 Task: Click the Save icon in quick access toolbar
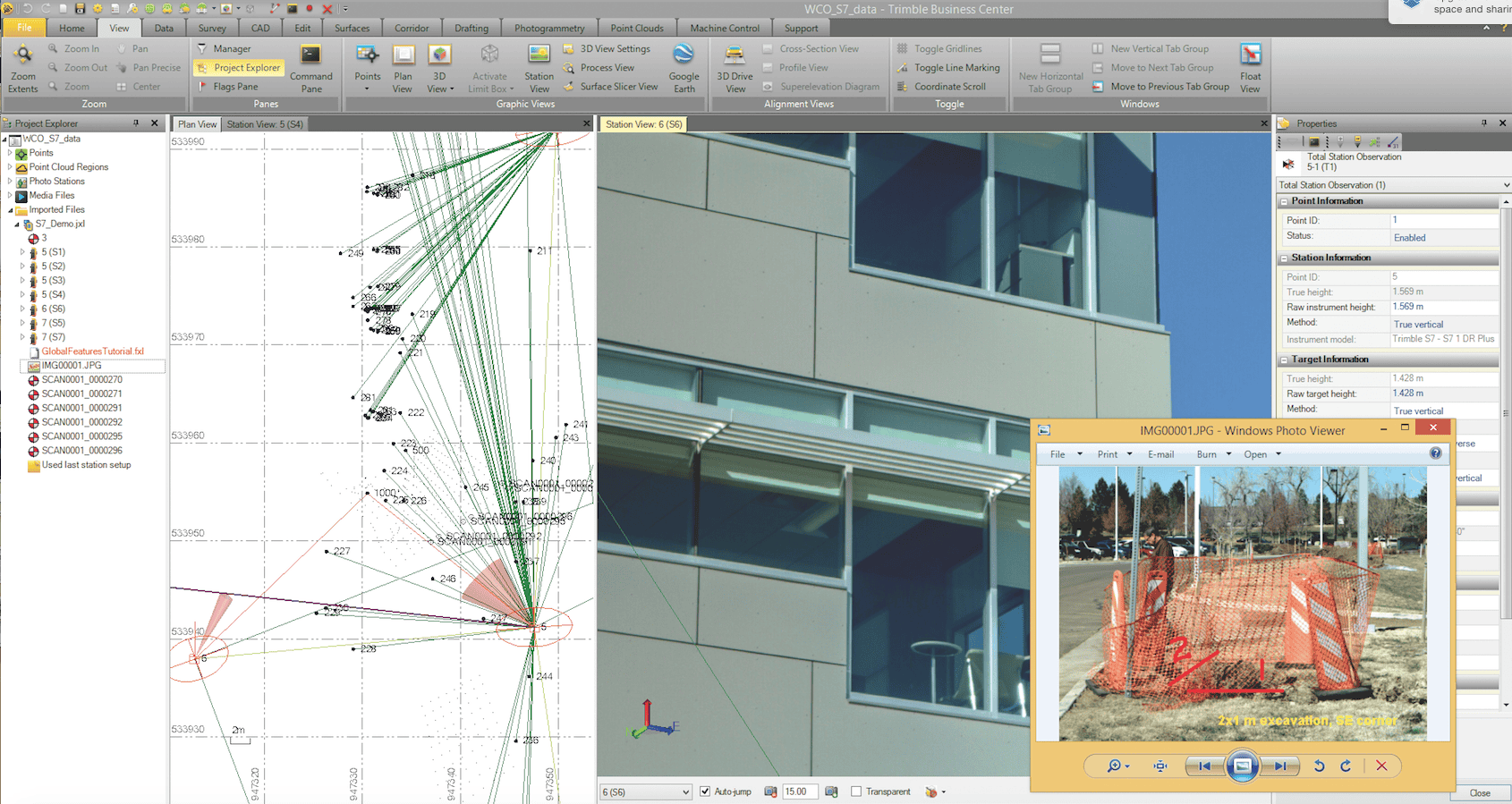80,8
